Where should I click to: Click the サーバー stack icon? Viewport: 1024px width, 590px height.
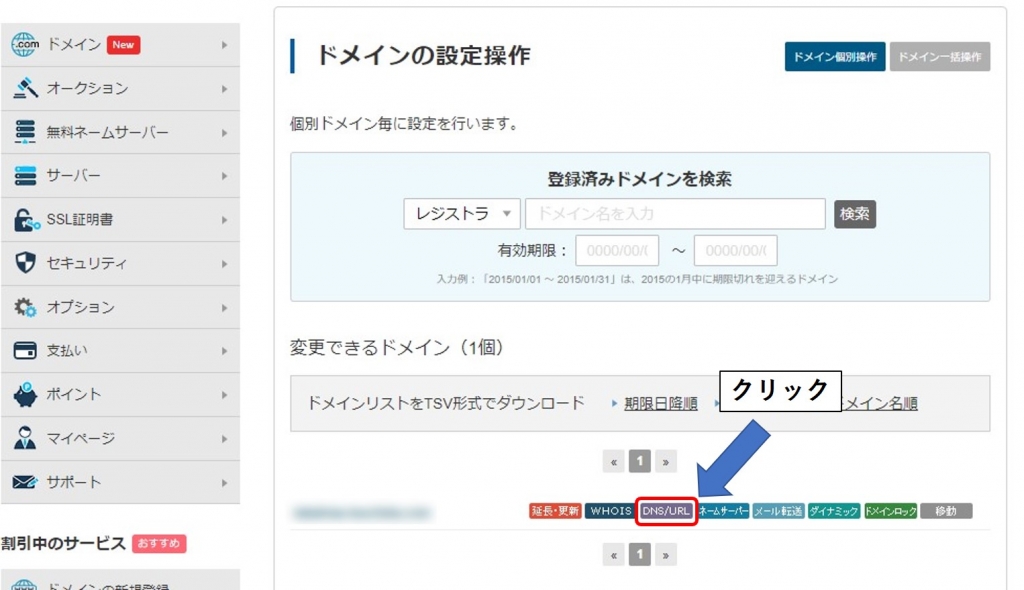point(25,176)
